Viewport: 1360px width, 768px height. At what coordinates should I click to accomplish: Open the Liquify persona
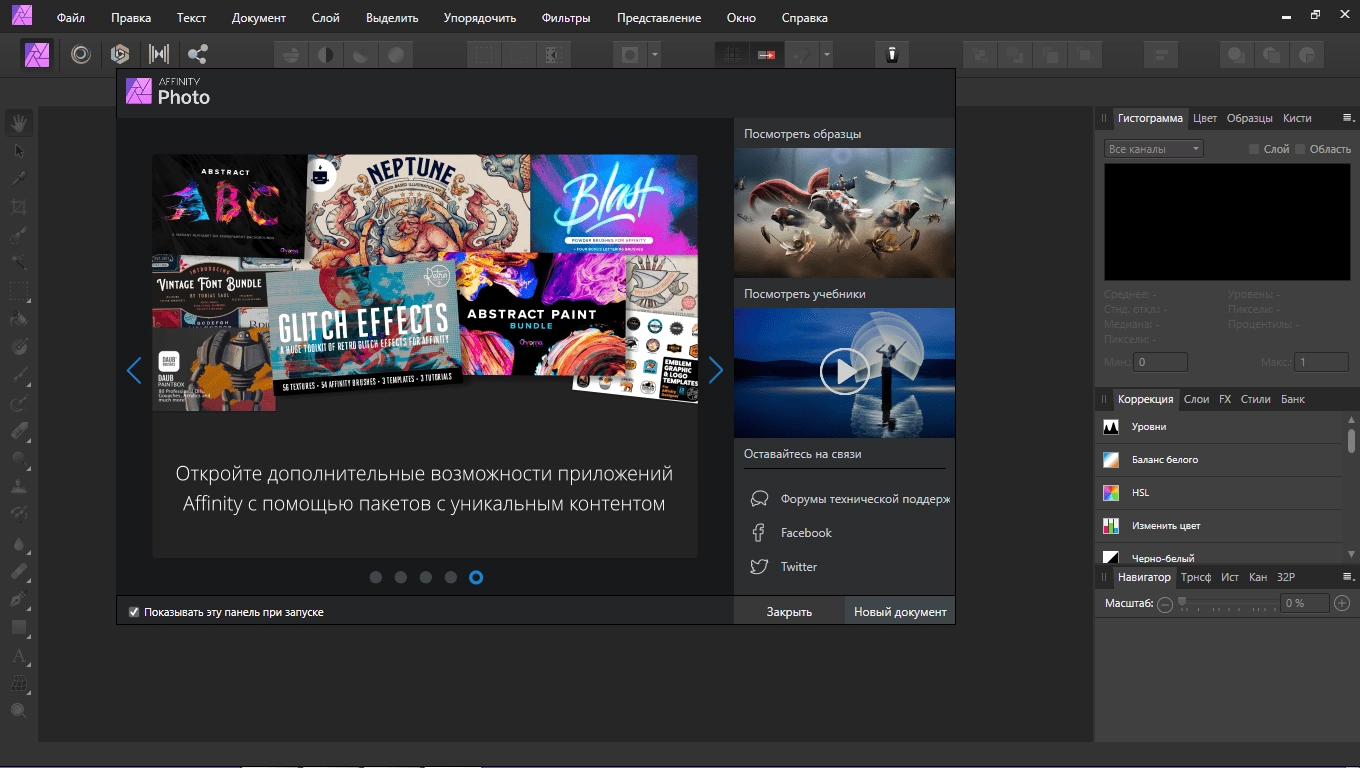point(81,54)
